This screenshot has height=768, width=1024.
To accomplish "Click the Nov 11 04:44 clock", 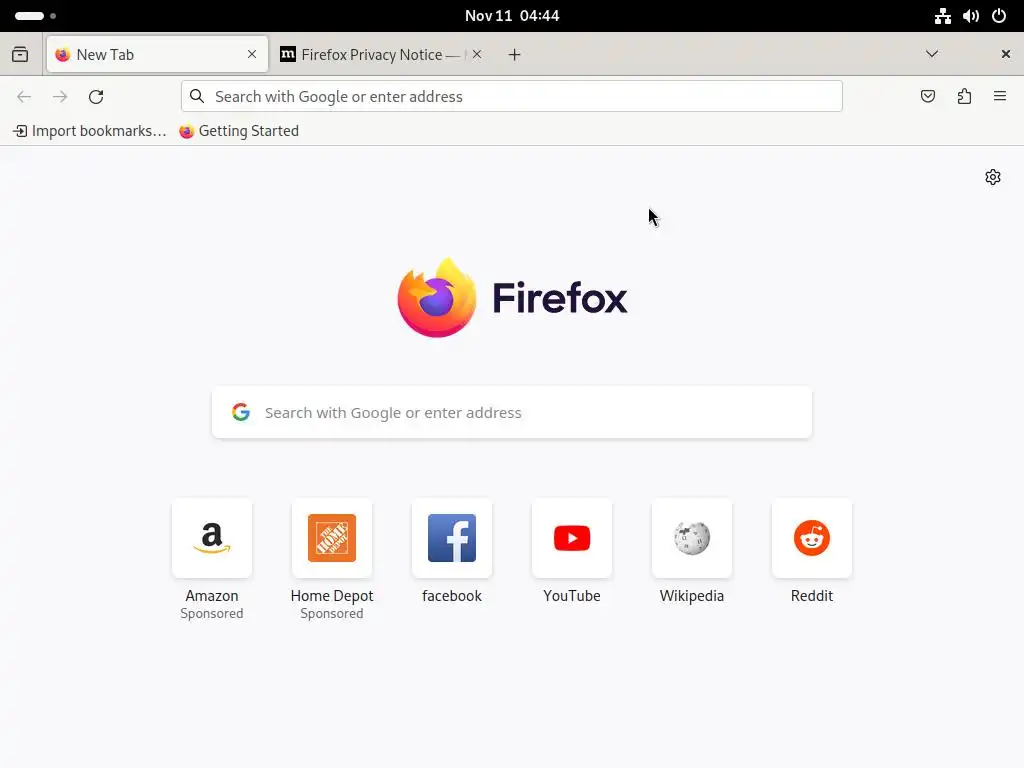I will tap(512, 16).
